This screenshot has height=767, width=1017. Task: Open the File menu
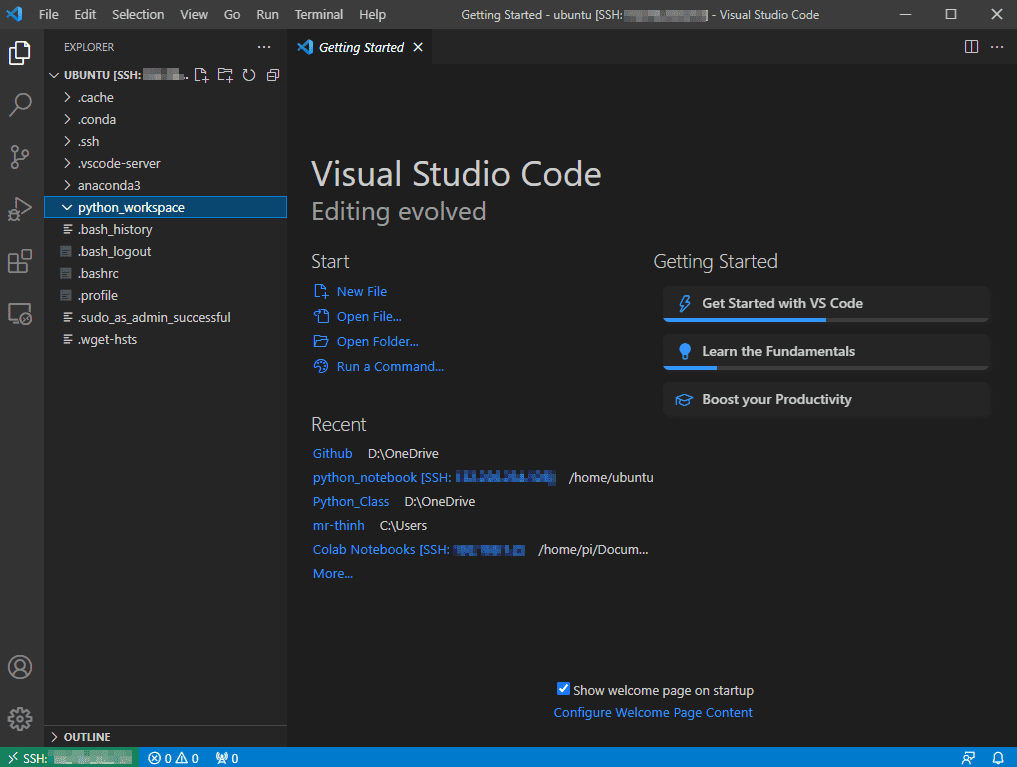tap(49, 14)
